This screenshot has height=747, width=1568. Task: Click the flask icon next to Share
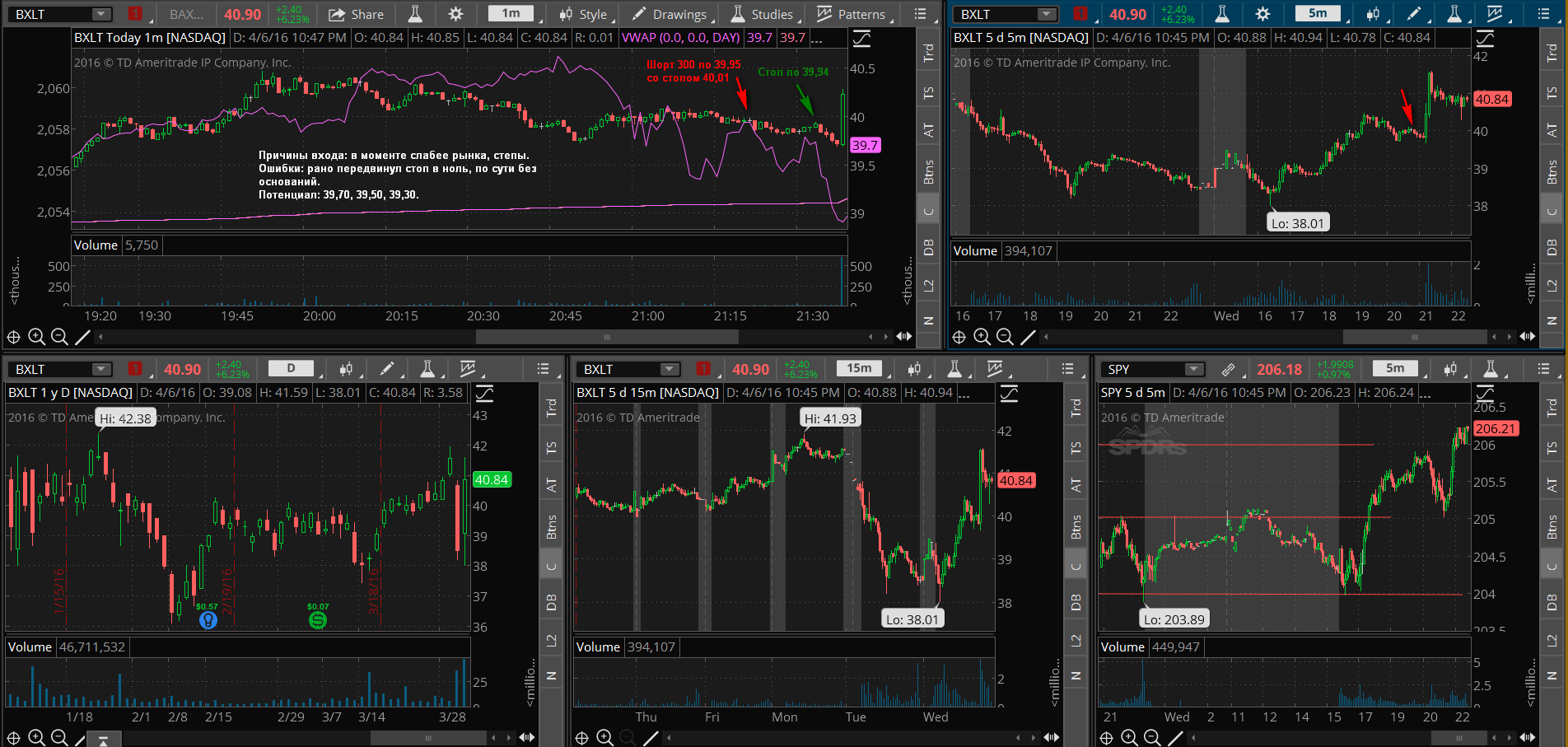click(x=415, y=14)
